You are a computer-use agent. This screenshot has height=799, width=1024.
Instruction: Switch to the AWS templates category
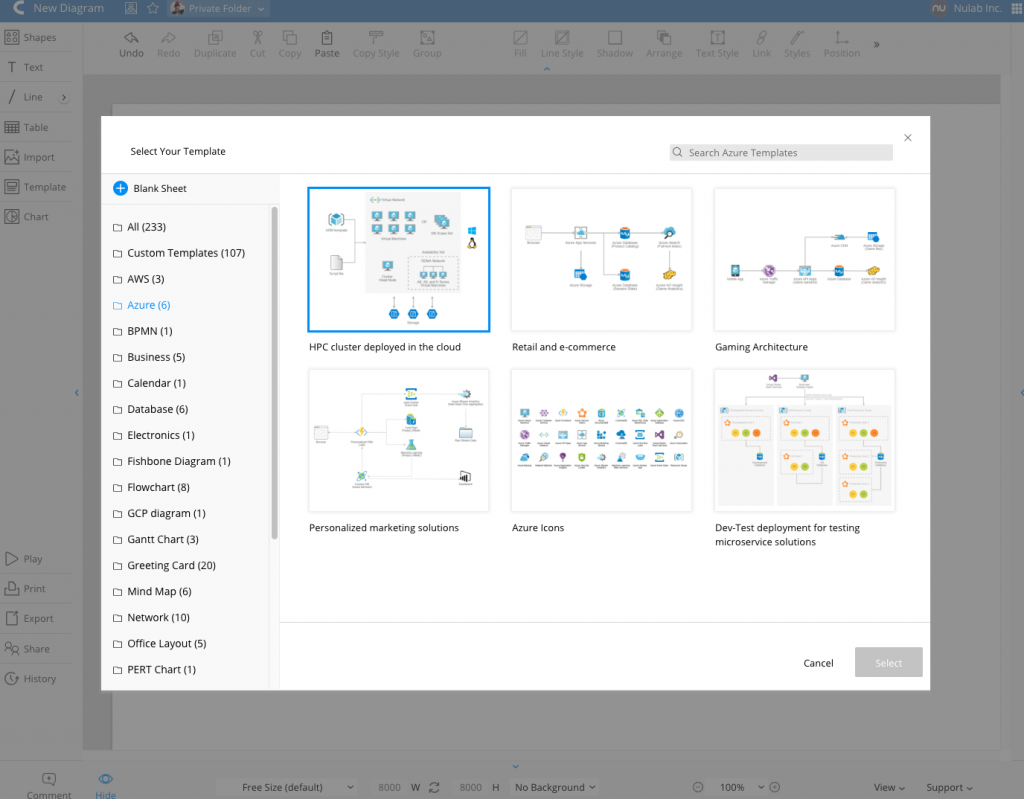pyautogui.click(x=143, y=279)
